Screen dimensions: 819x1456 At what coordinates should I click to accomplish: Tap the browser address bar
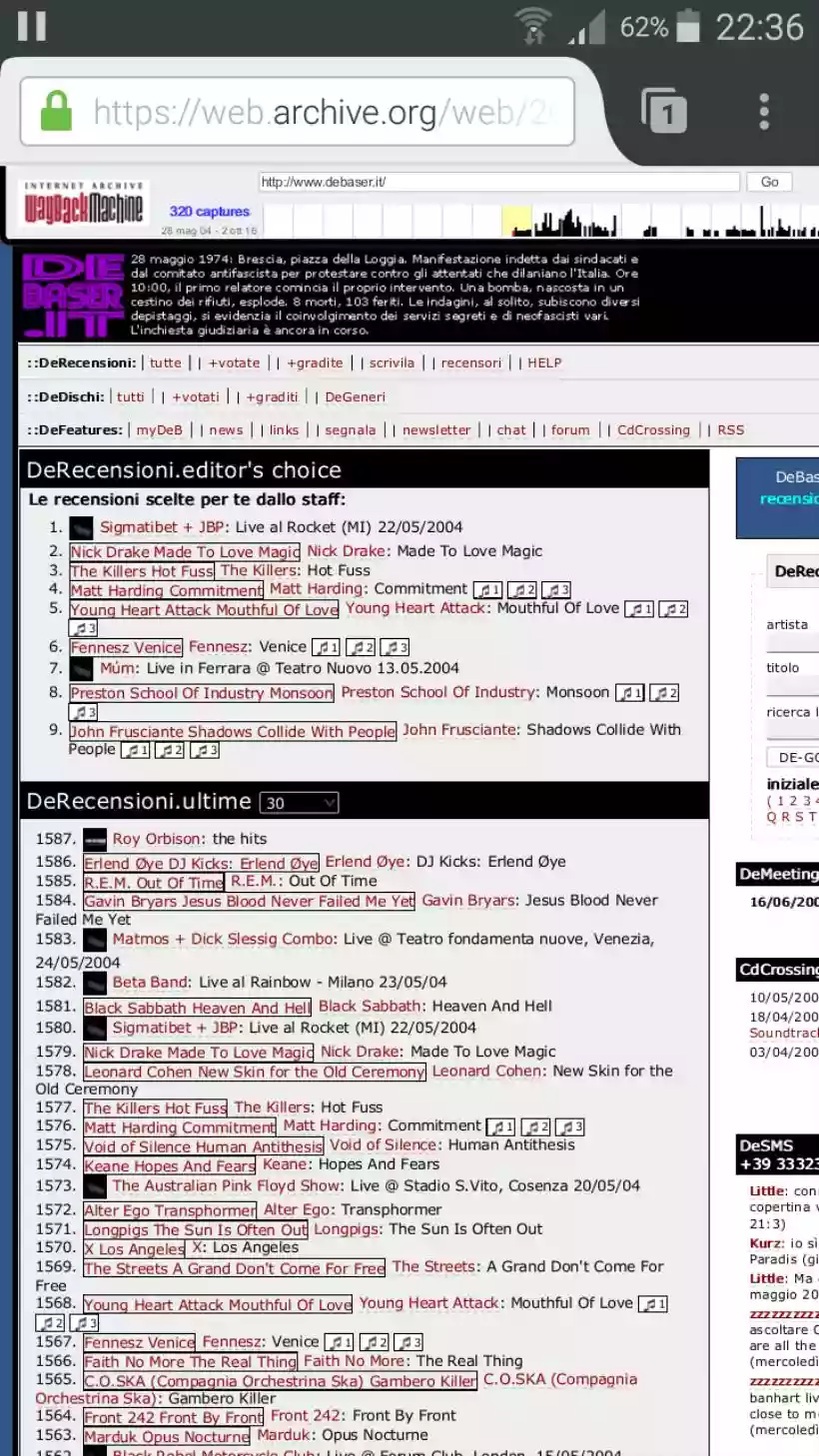320,112
